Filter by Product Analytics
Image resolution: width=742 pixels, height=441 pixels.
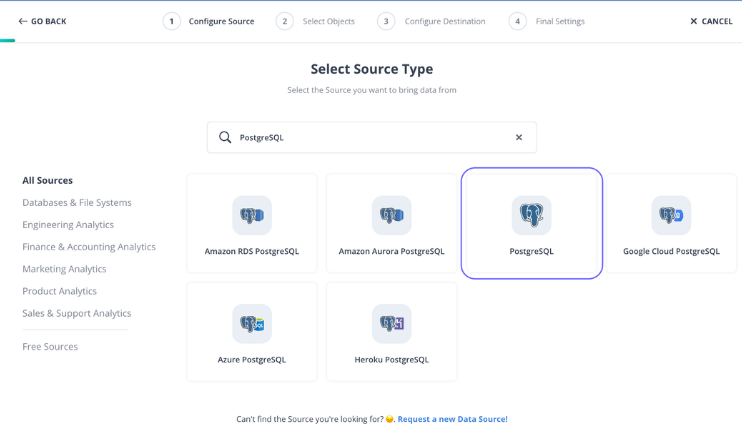[x=59, y=291]
